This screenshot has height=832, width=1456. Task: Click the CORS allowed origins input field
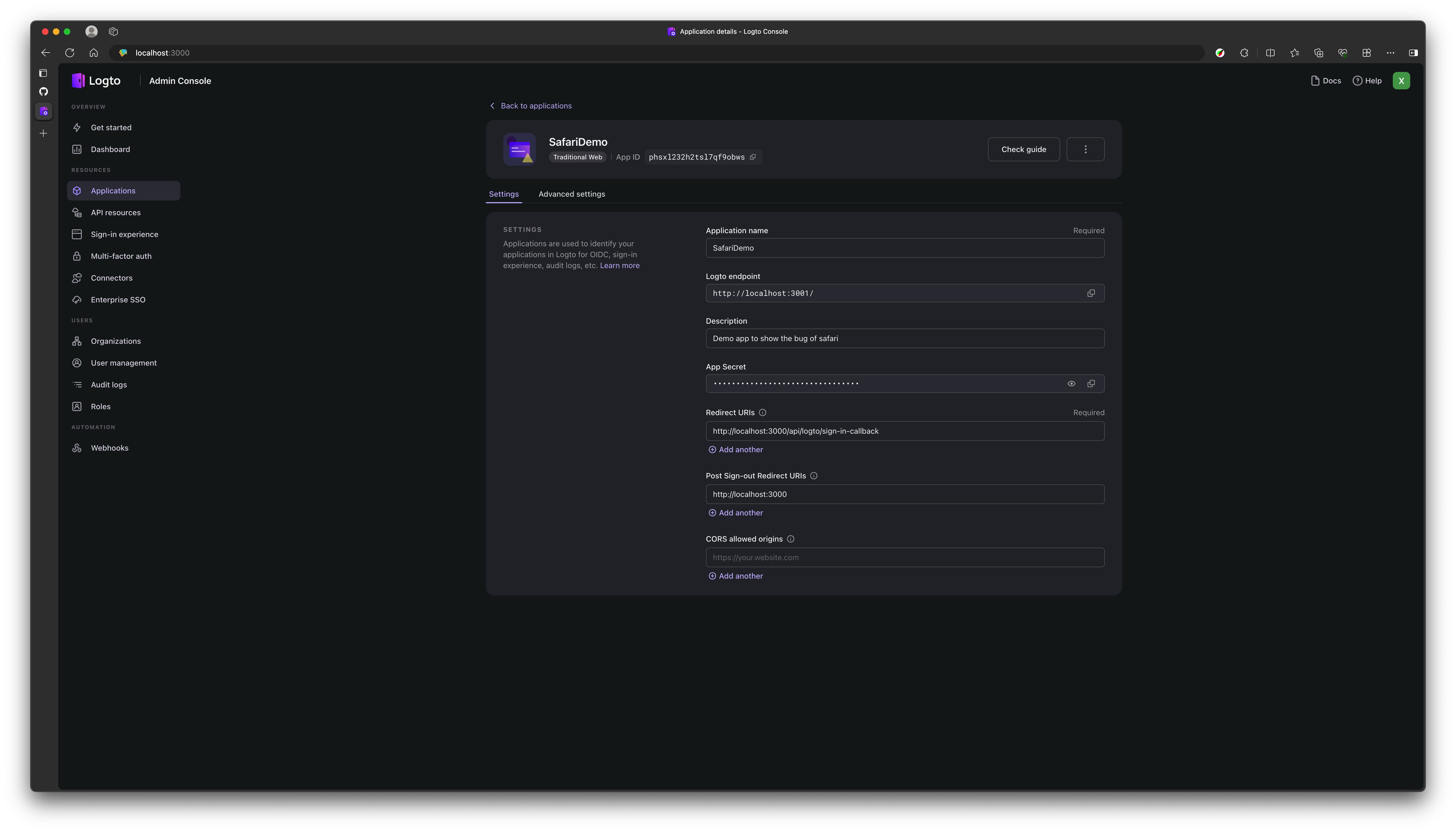[905, 557]
